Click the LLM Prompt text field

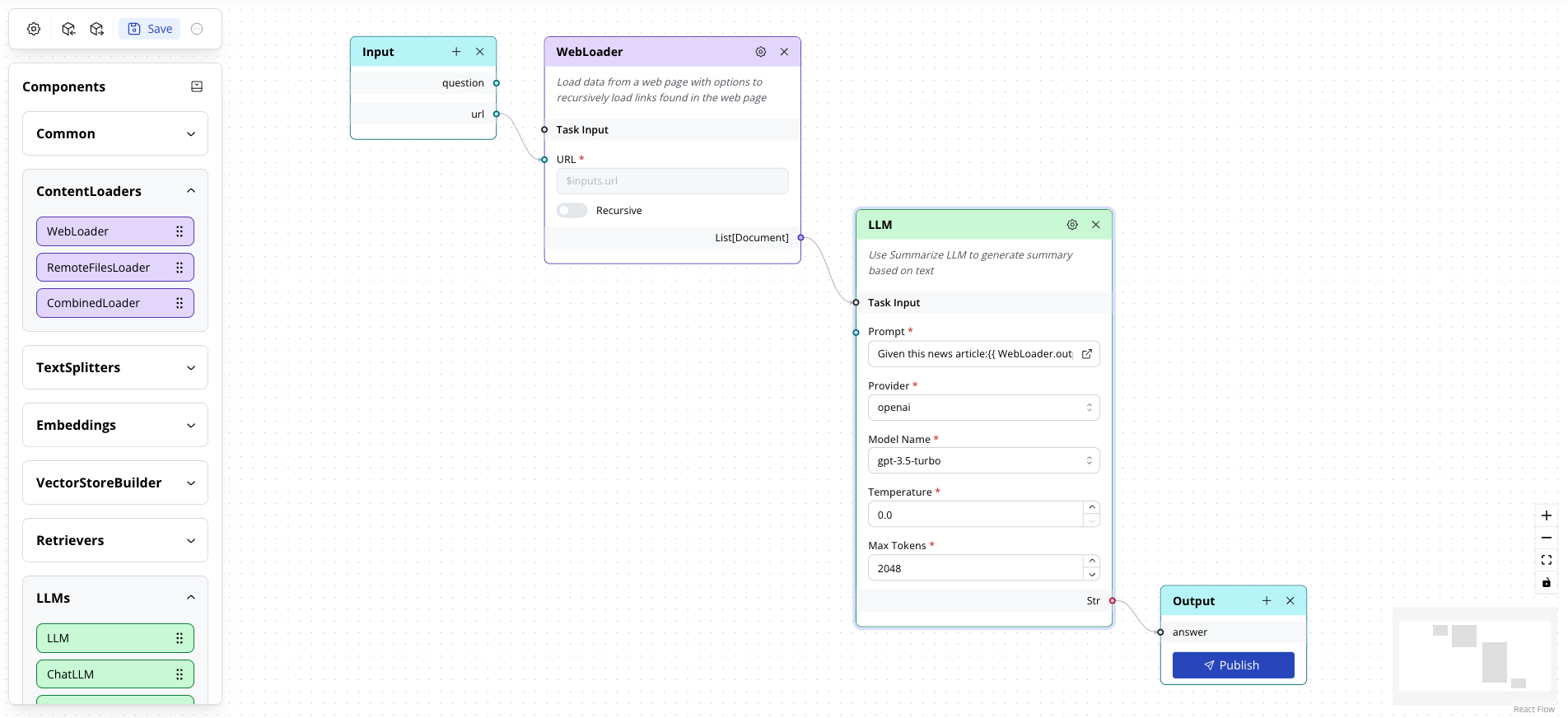[x=975, y=354]
